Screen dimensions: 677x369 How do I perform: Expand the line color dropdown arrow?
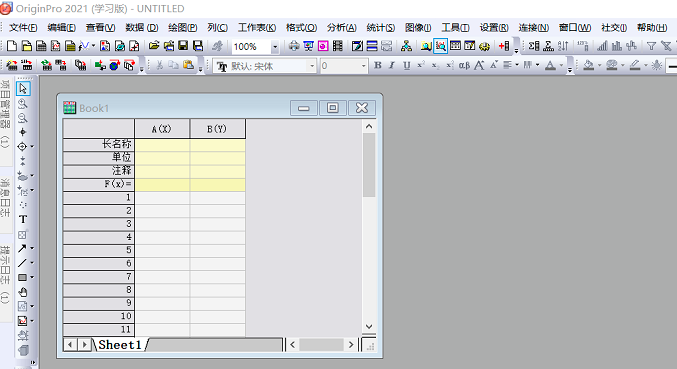646,65
